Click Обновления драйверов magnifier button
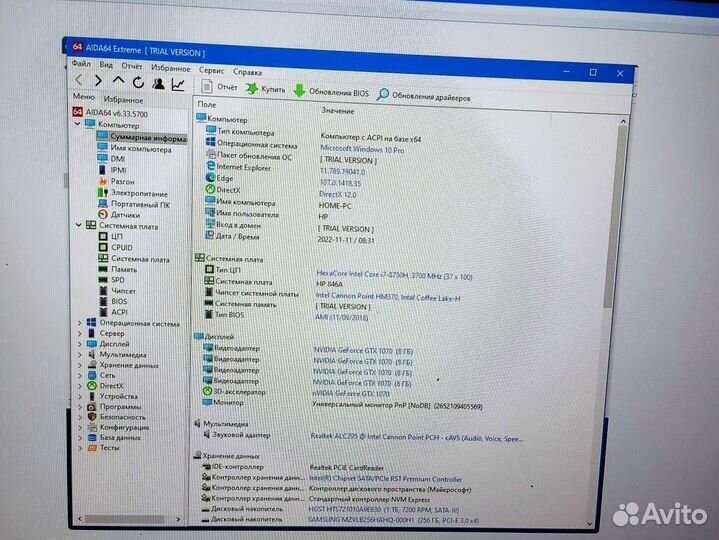 pos(423,96)
